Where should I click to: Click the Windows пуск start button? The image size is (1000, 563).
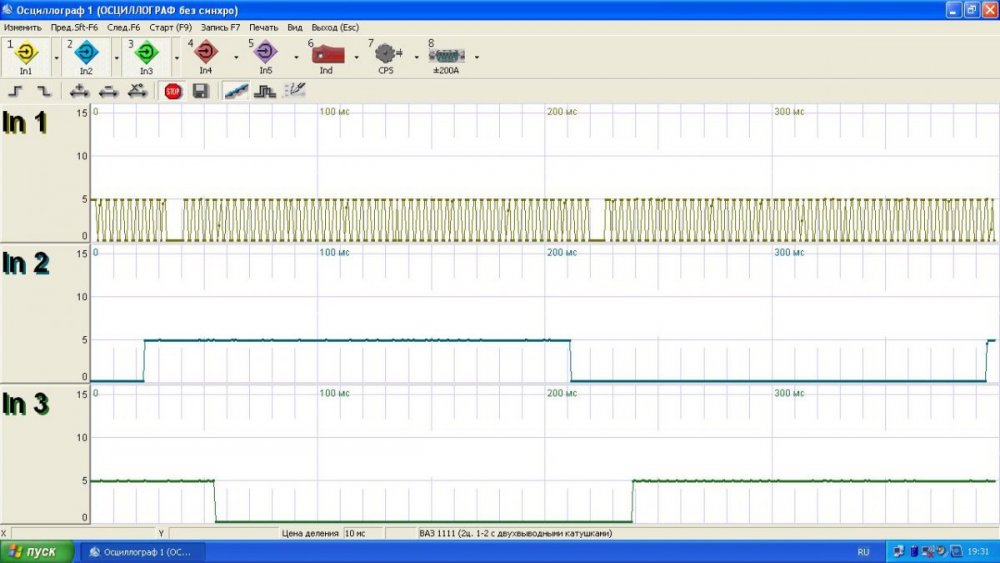point(38,552)
